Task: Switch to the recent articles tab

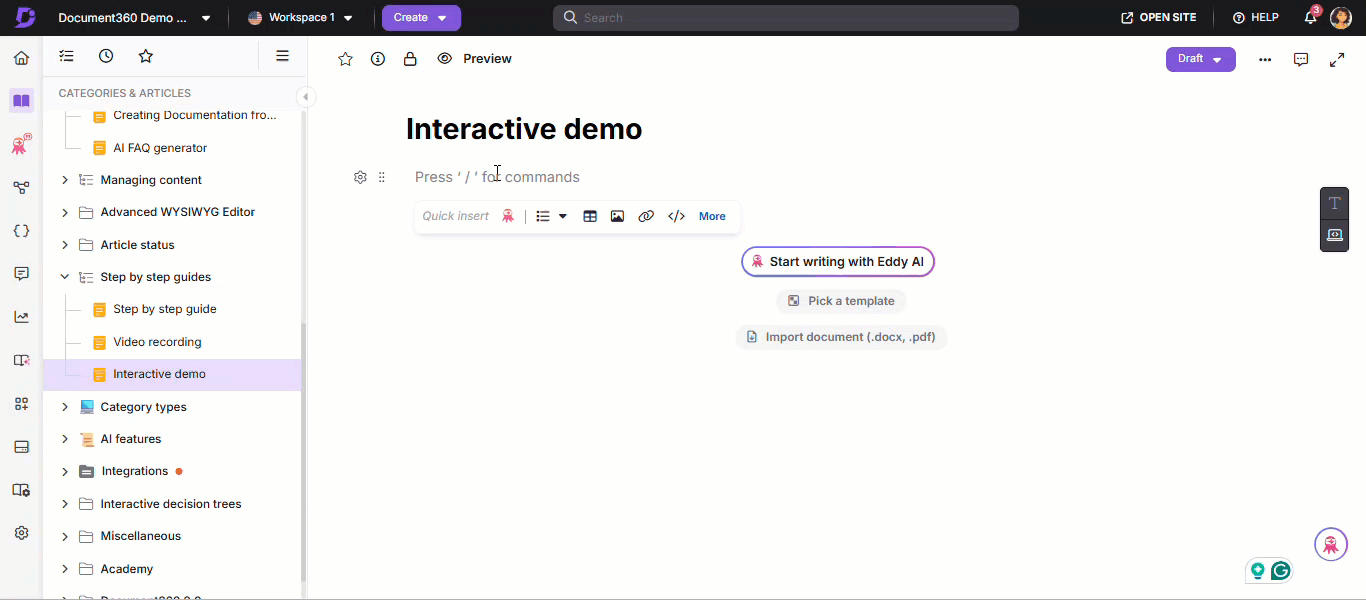Action: [106, 56]
